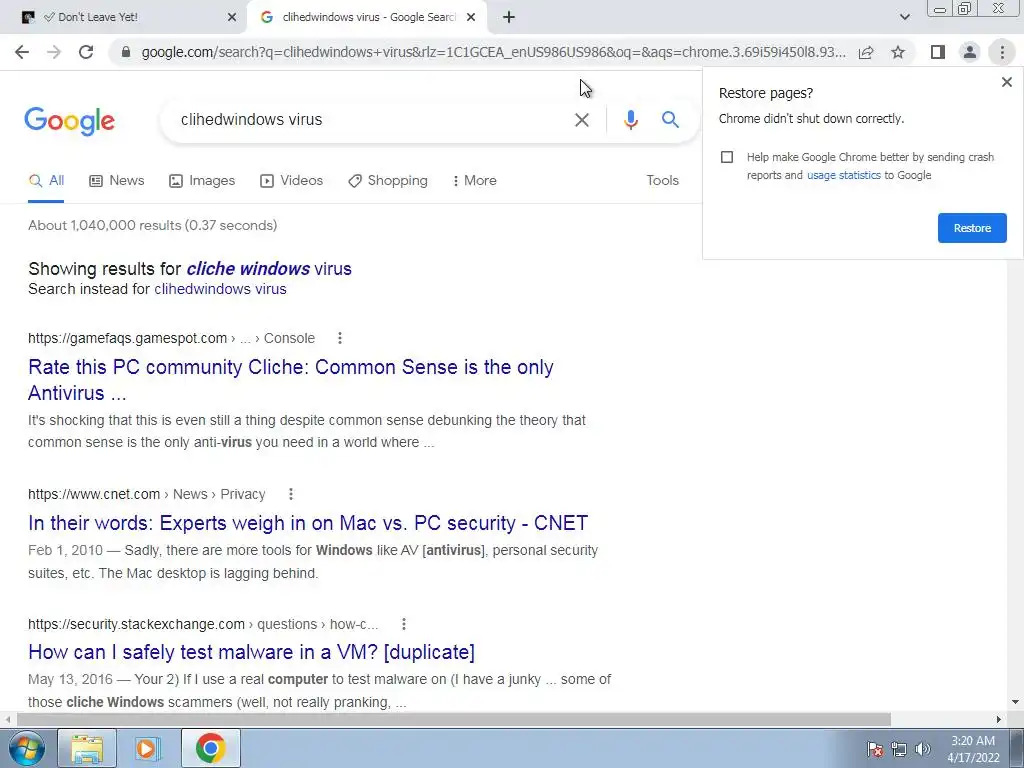Open the volume speaker tray icon
The height and width of the screenshot is (768, 1024).
923,749
